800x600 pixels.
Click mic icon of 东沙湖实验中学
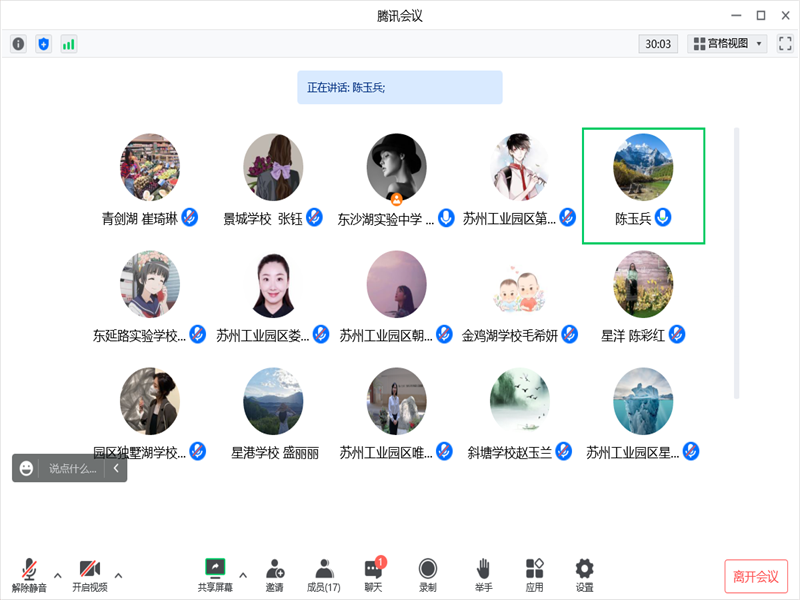446,218
